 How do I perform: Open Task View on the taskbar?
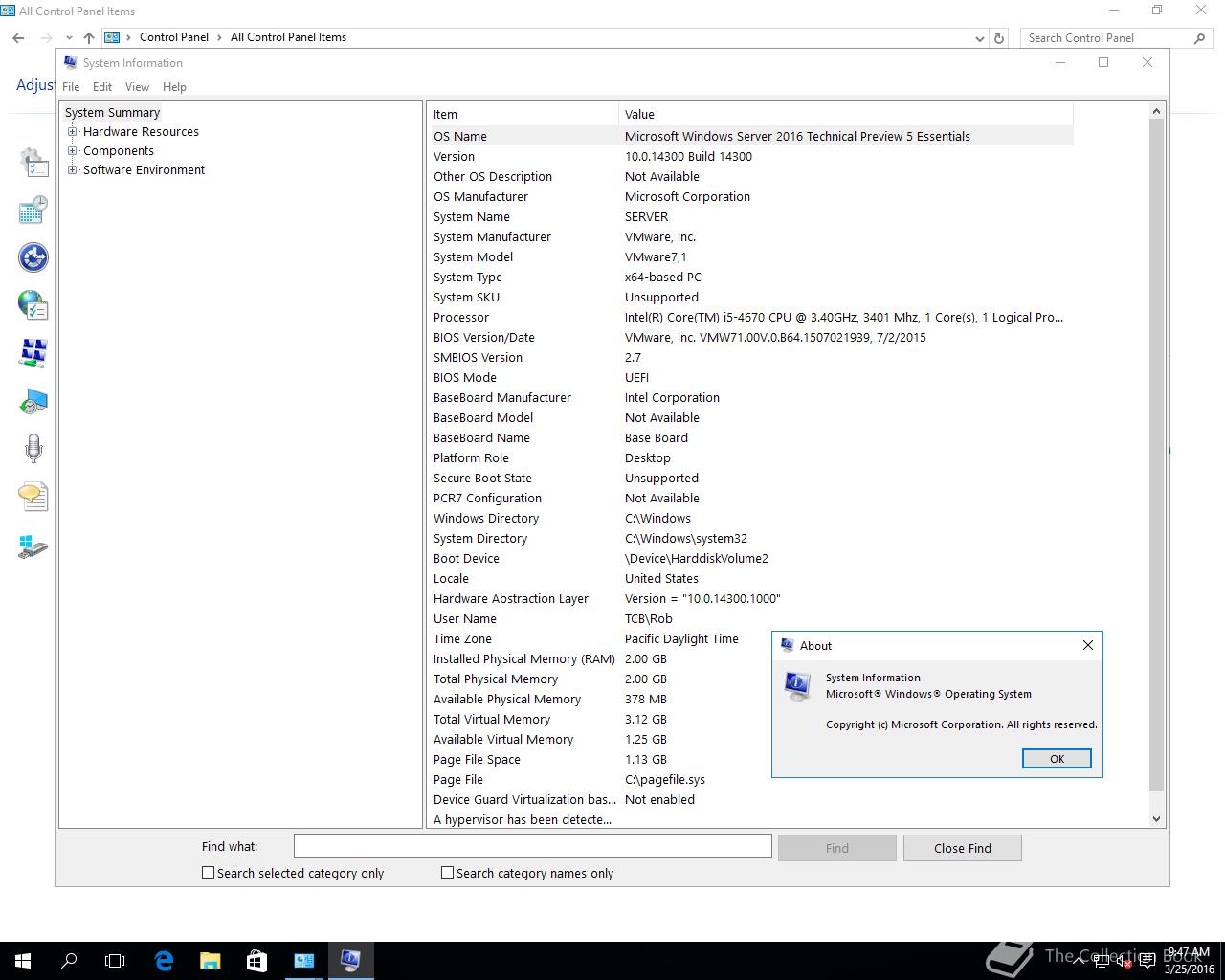[115, 960]
